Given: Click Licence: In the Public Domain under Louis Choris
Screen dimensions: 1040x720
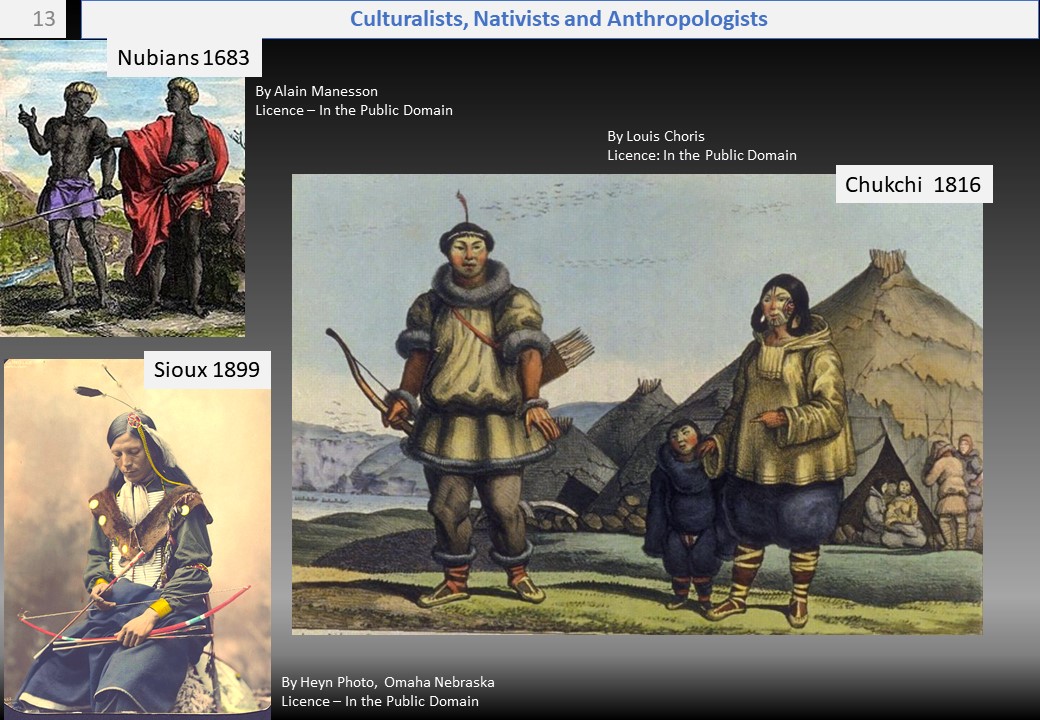Looking at the screenshot, I should point(702,155).
